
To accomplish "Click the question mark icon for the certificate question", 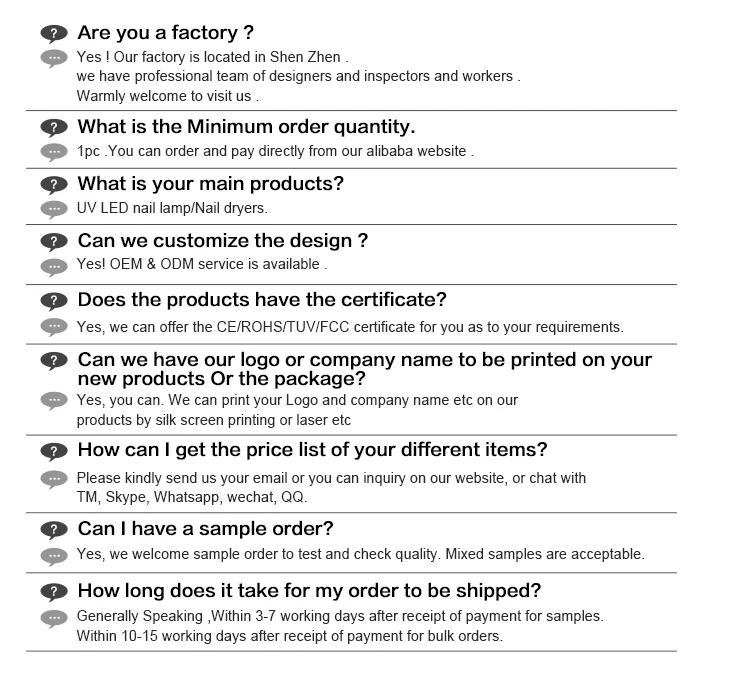I will coord(54,301).
